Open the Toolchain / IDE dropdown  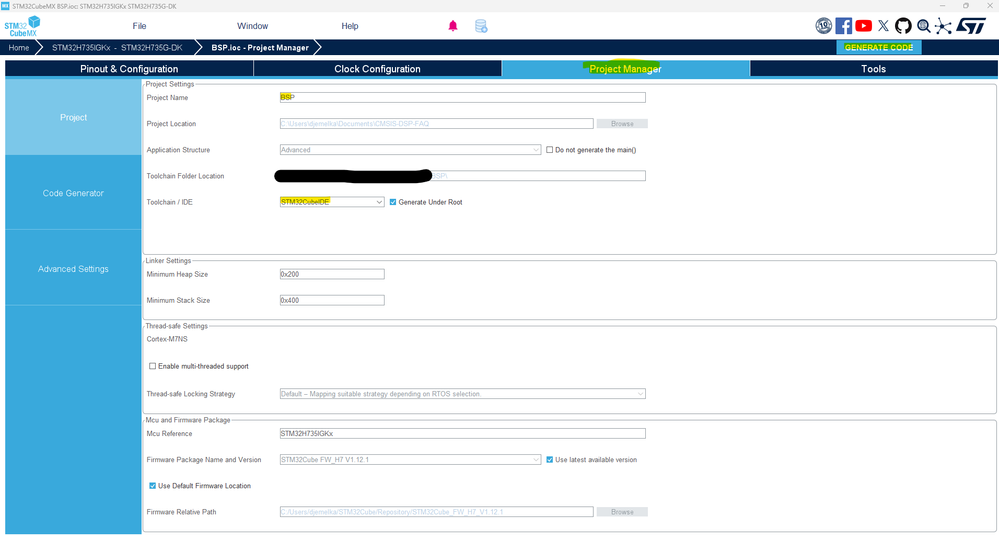332,202
